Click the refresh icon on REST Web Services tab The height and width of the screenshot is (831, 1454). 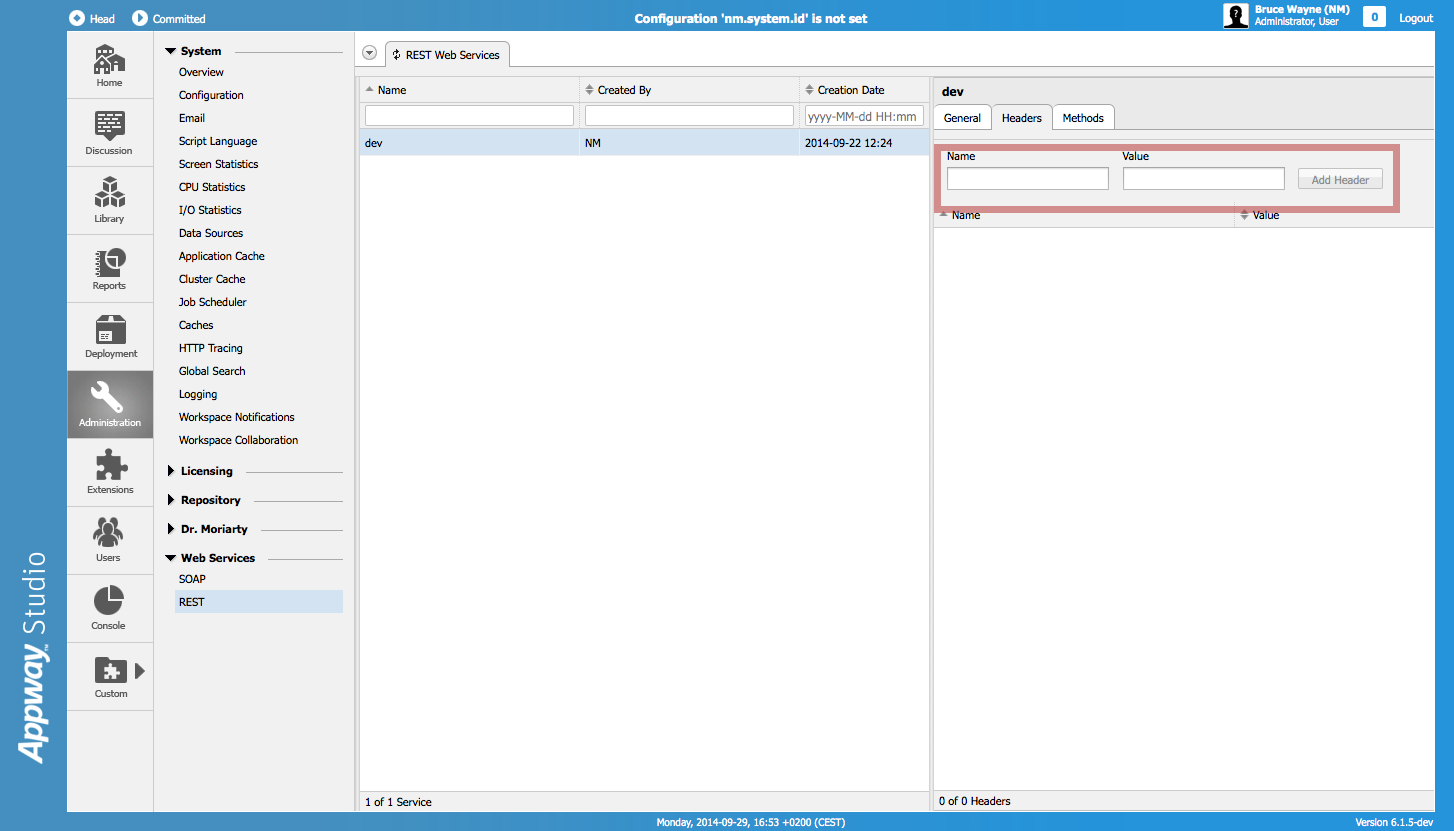pyautogui.click(x=397, y=55)
